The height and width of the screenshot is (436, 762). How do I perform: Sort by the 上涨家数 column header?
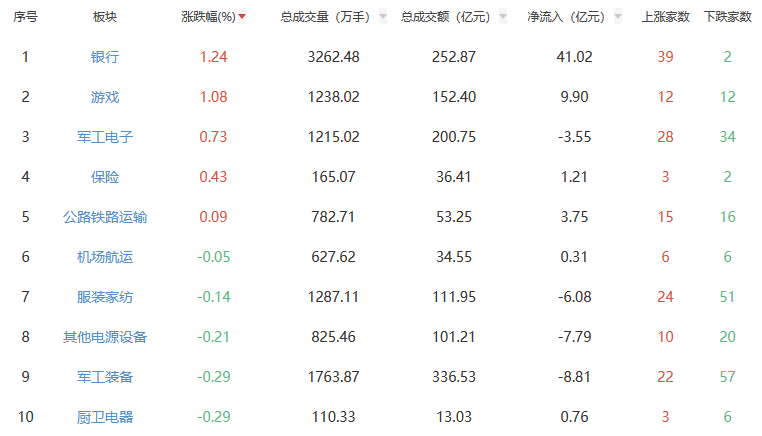coord(665,17)
